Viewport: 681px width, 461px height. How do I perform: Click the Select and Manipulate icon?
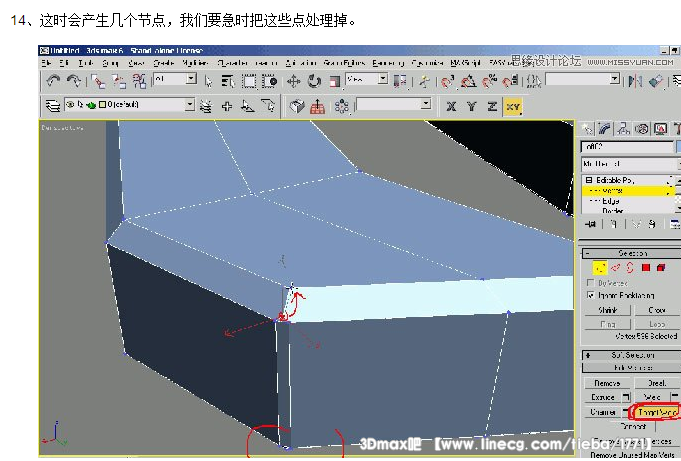tap(424, 81)
